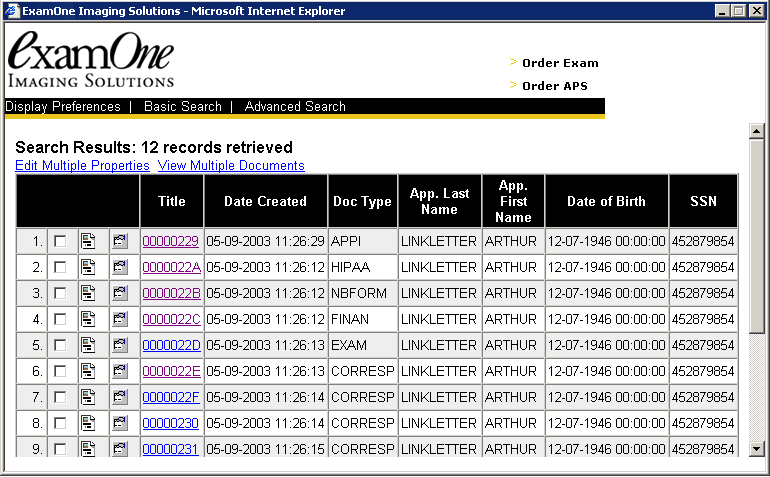Tick the row 4 selection checkbox

coord(61,319)
